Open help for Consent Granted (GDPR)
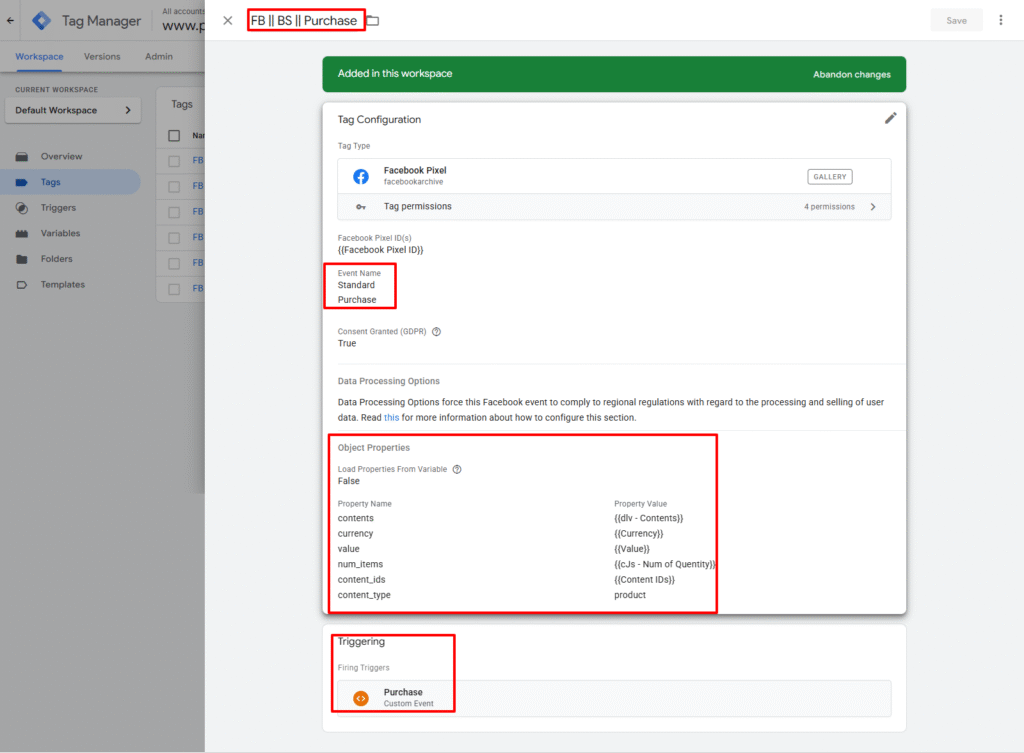This screenshot has width=1024, height=753. click(x=436, y=332)
